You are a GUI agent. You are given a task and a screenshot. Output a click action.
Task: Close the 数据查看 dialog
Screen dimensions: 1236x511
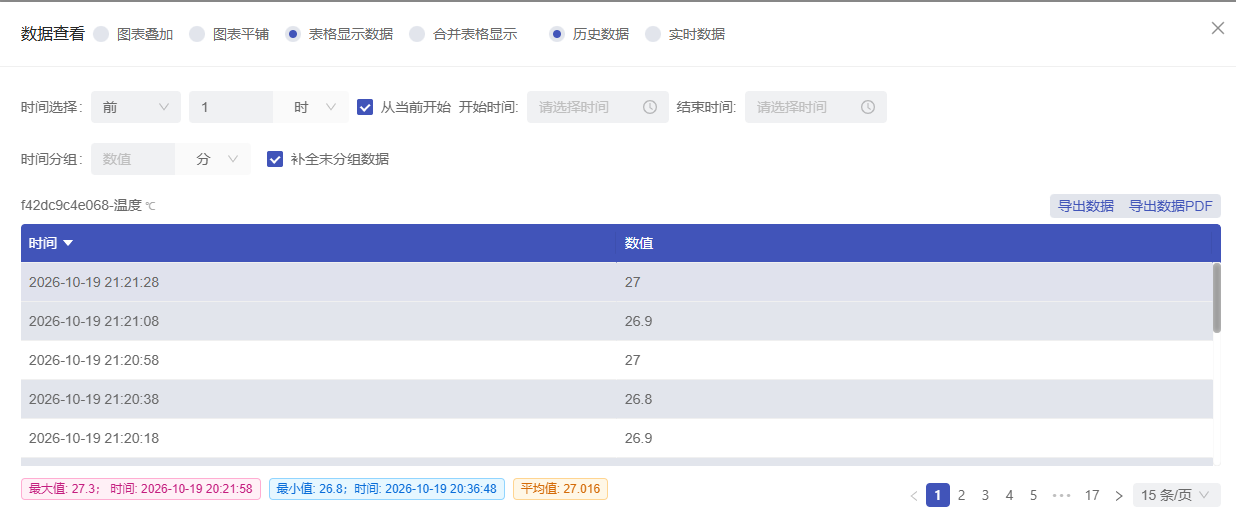1217,28
